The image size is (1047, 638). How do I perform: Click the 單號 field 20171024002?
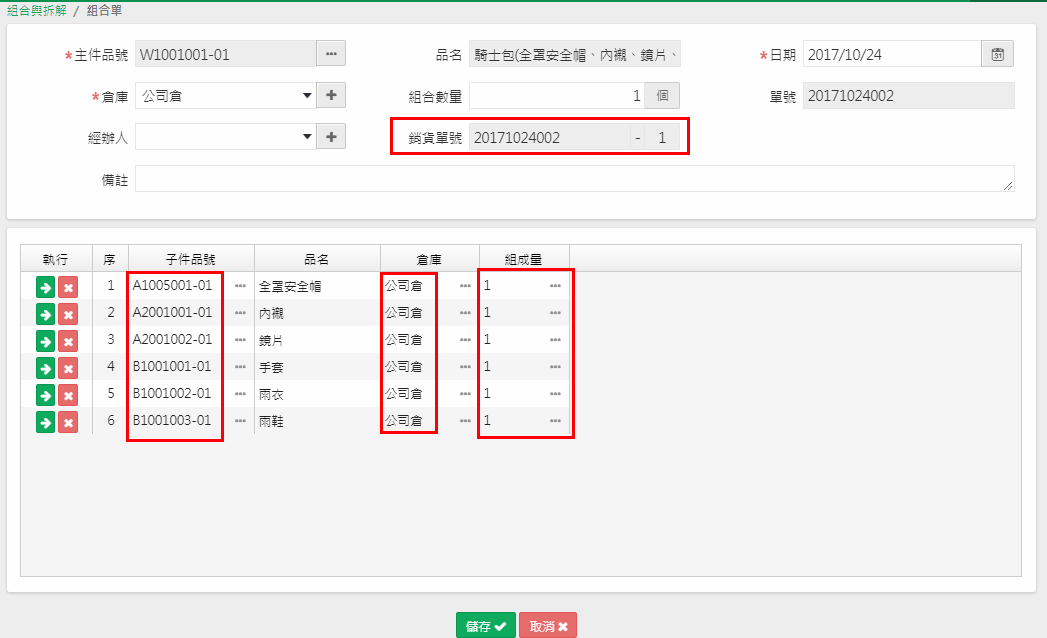pyautogui.click(x=909, y=96)
